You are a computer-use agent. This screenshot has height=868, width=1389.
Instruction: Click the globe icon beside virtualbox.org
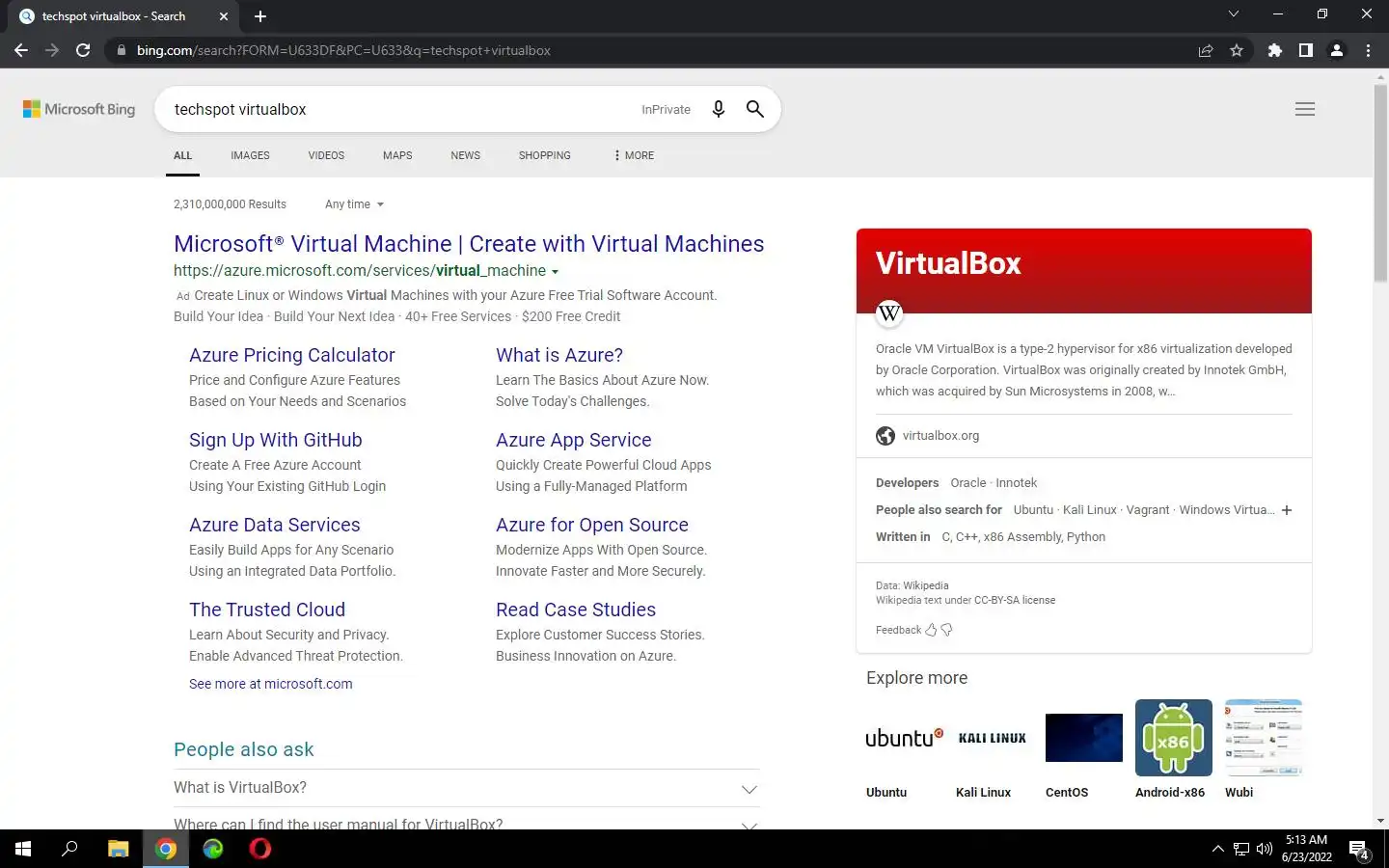(x=885, y=436)
